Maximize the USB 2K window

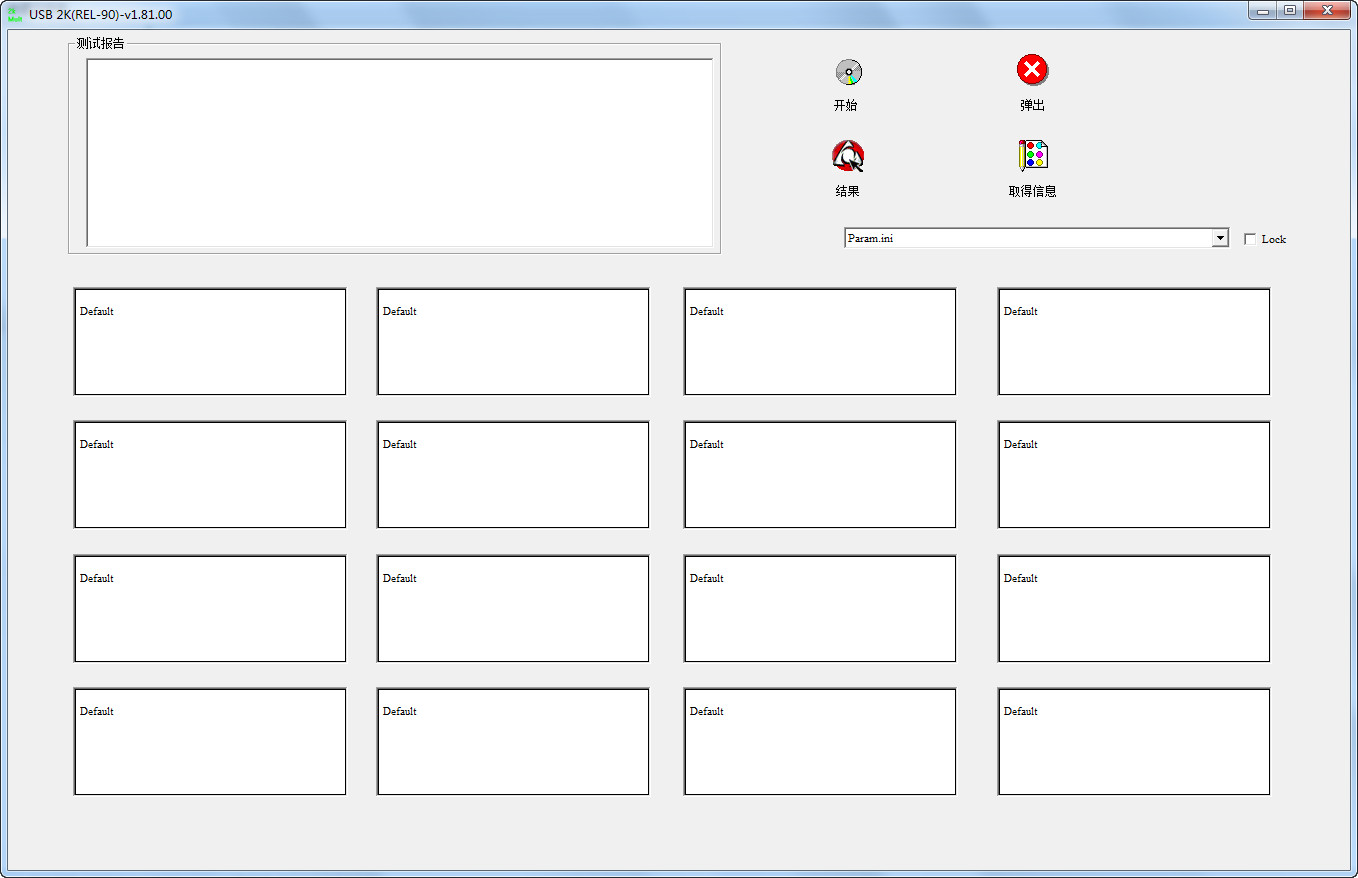(x=1290, y=10)
